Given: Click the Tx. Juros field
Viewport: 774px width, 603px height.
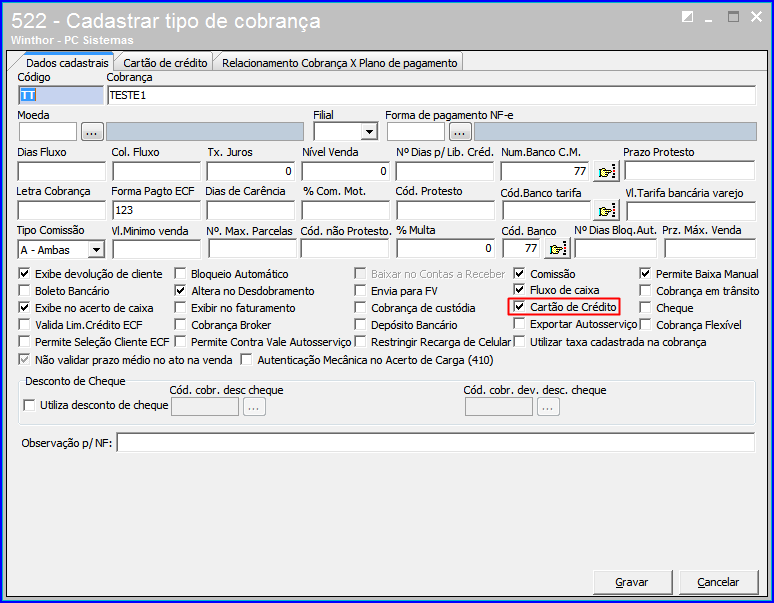Looking at the screenshot, I should click(250, 171).
